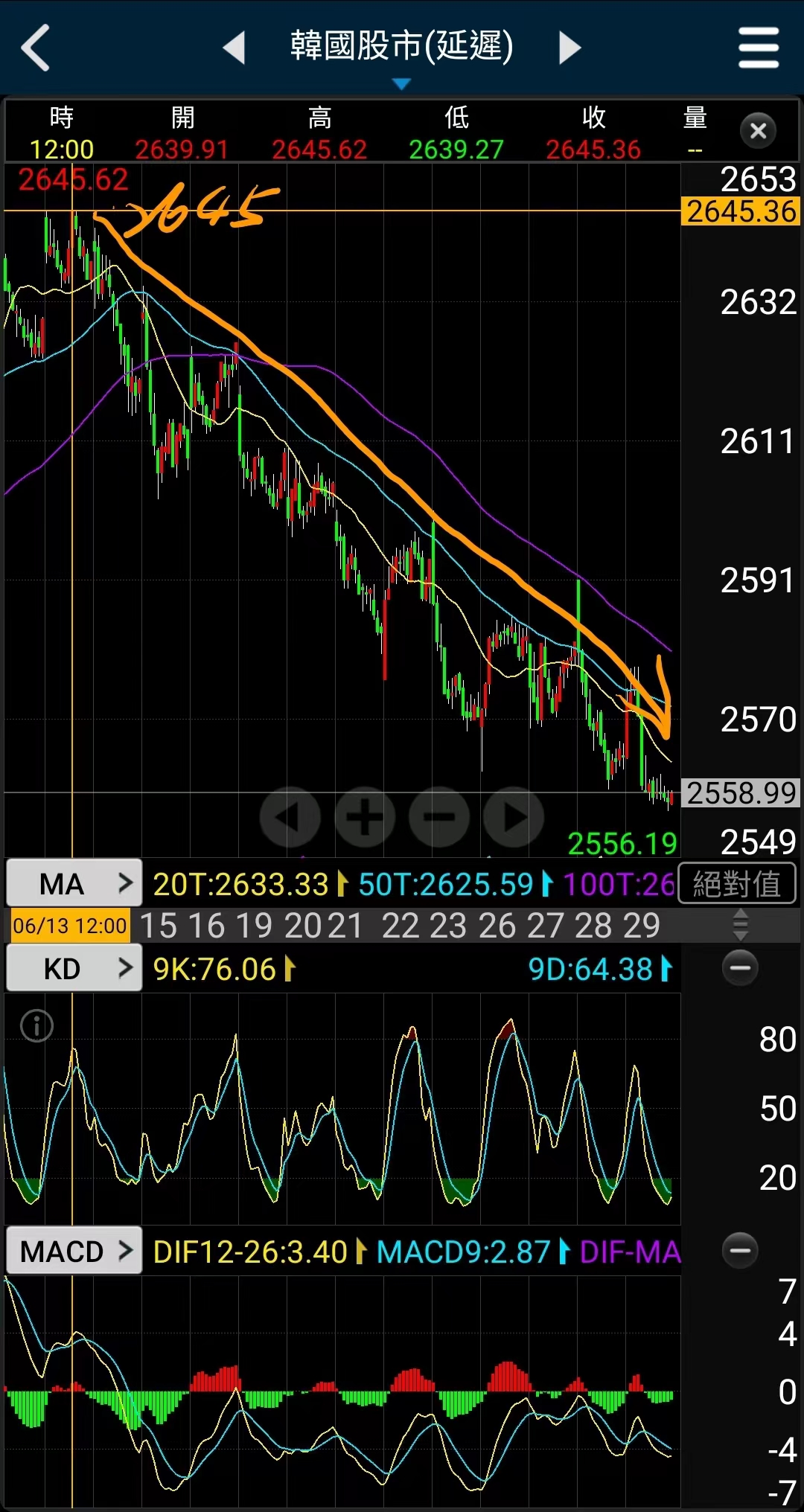Tap the 2645.36 price label
The width and height of the screenshot is (804, 1512).
coord(741,211)
